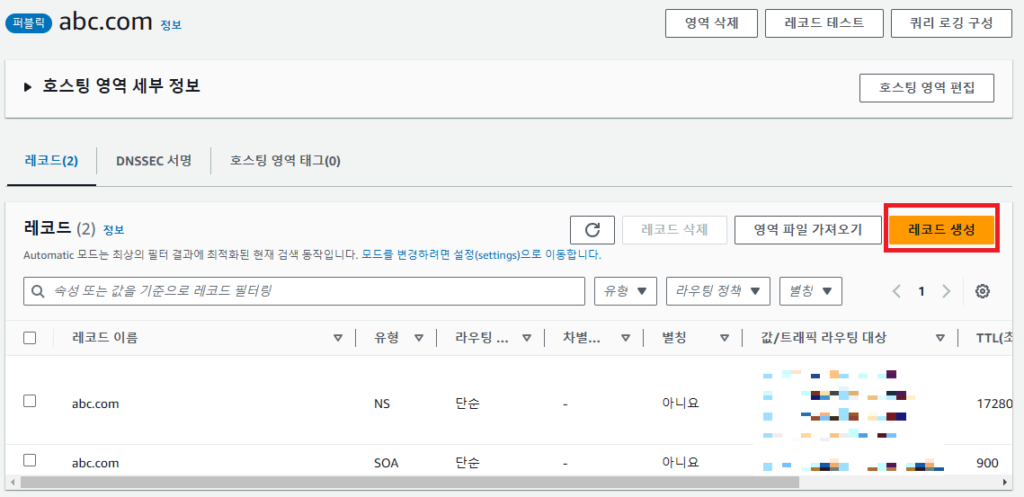Click orange 레코드 생성 button
Viewport: 1024px width, 497px height.
coord(942,230)
